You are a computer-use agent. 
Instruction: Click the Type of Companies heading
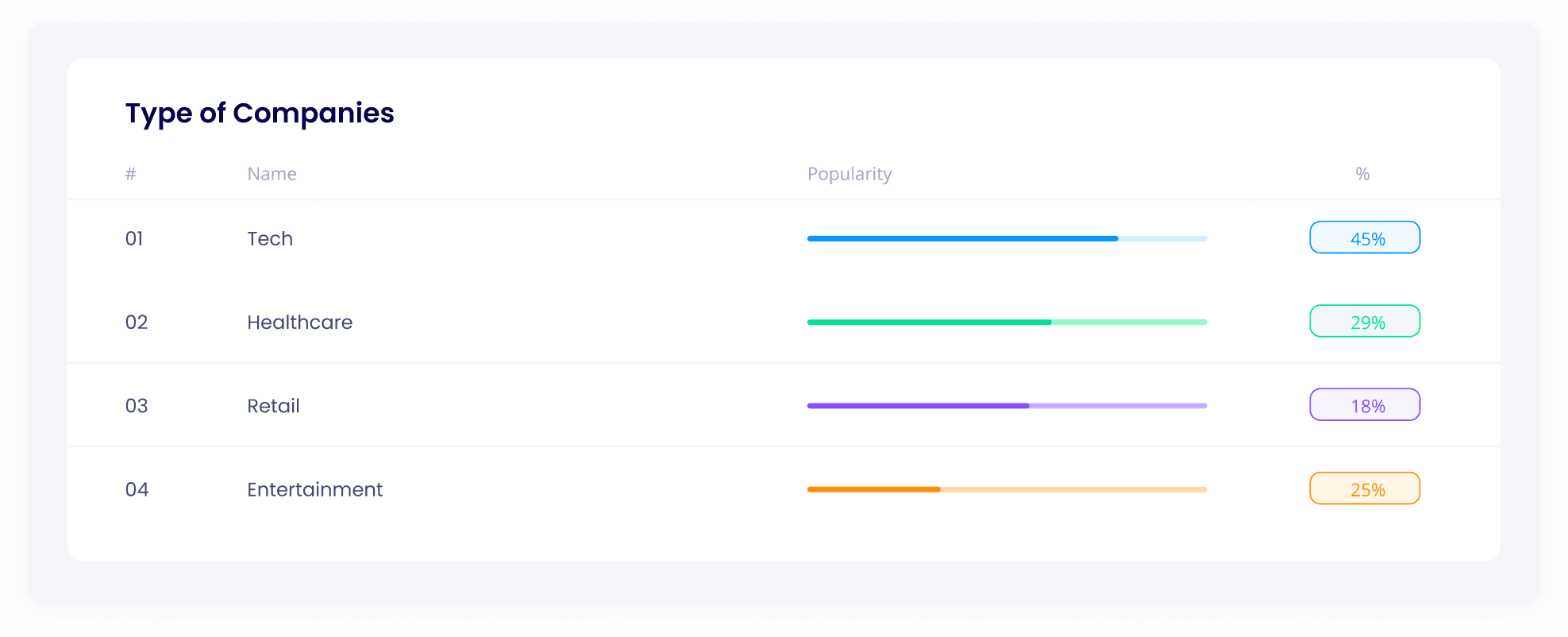[260, 113]
